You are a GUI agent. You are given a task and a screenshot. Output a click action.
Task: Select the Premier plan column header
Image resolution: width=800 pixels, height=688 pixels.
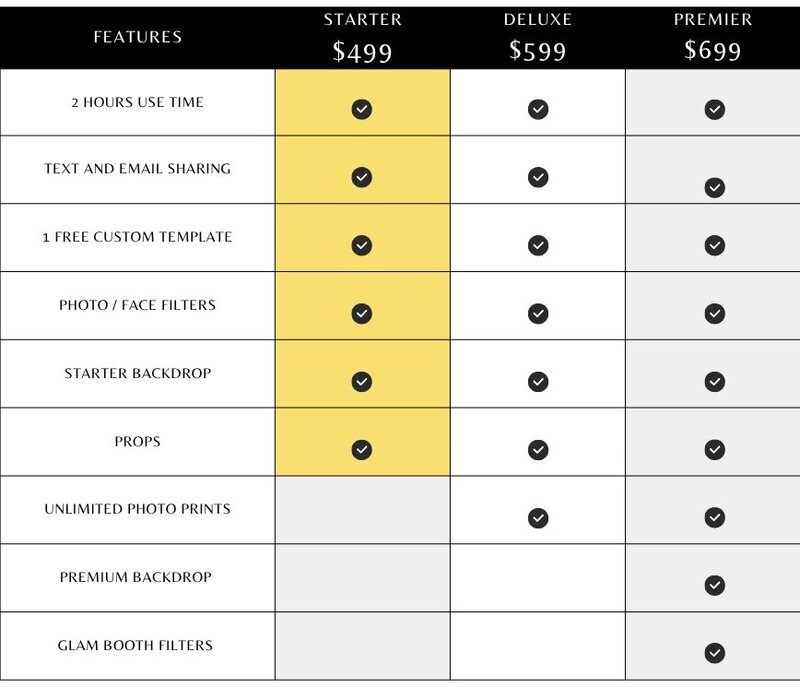click(713, 19)
